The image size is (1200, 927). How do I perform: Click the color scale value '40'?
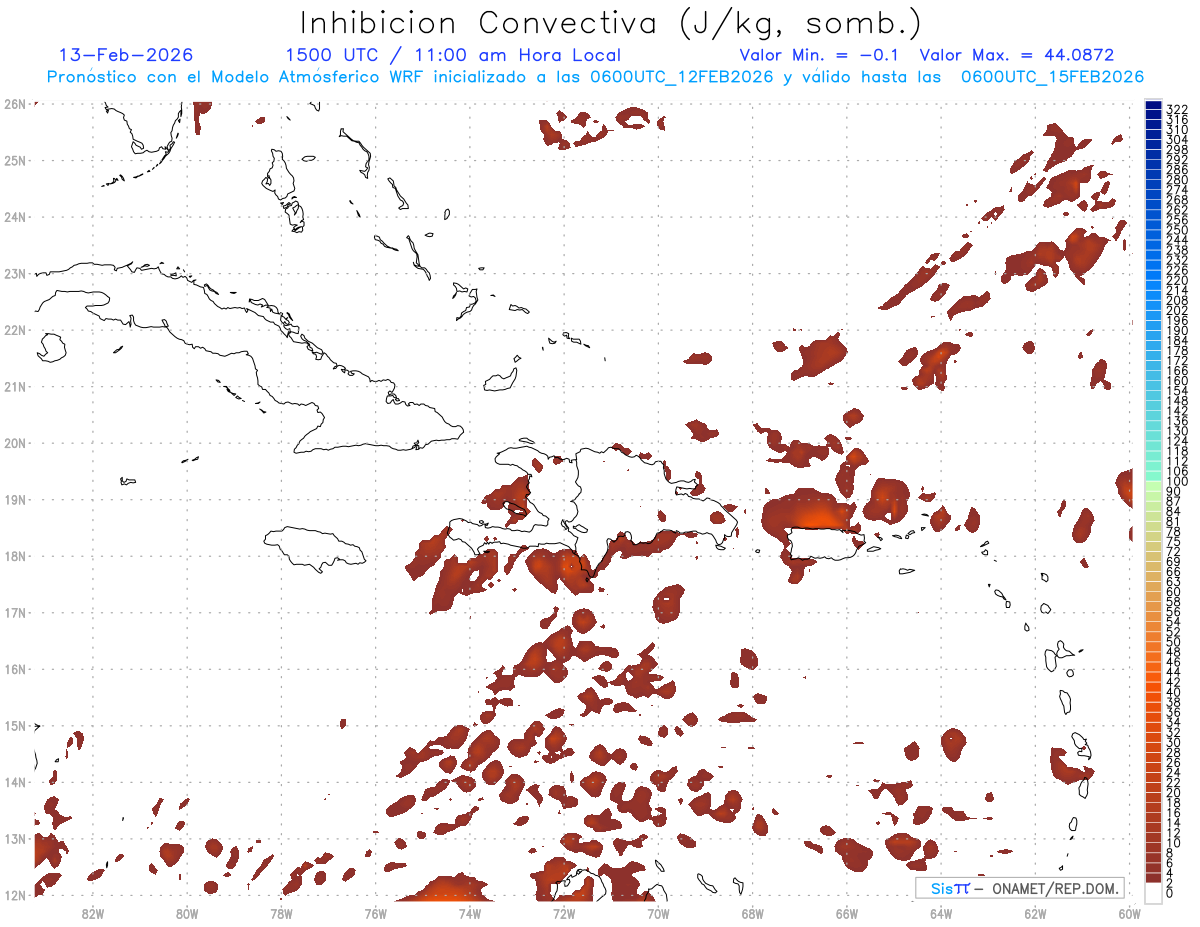tap(1174, 692)
